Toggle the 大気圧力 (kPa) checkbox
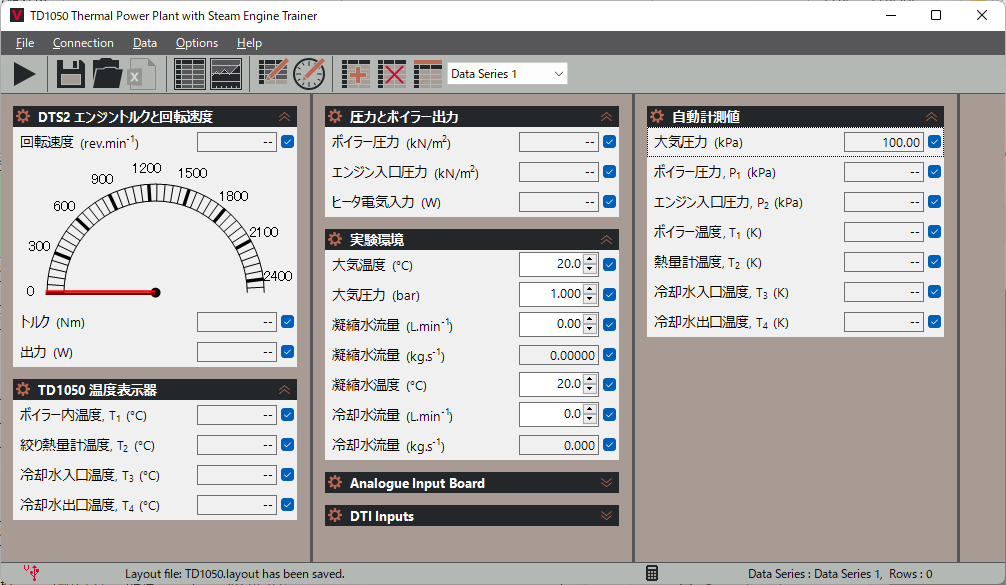The image size is (1006, 585). coord(935,142)
